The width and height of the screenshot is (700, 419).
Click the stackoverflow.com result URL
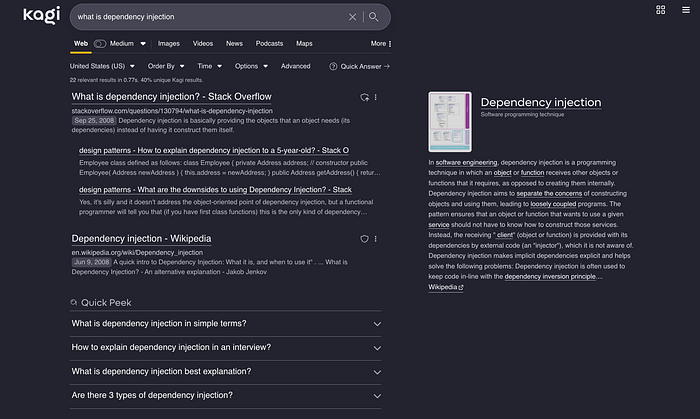click(172, 111)
